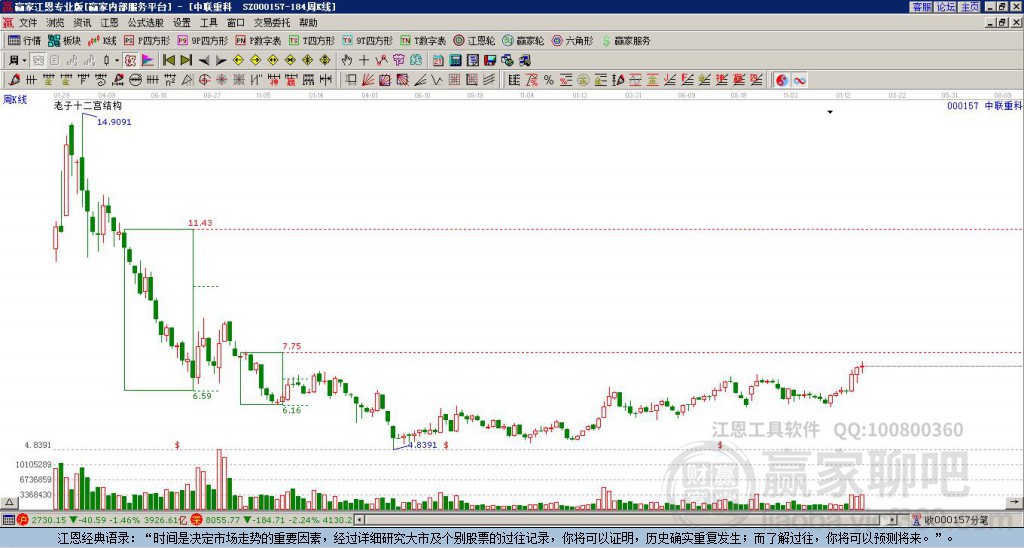This screenshot has width=1024, height=548.
Task: Jump to the first bar icon
Action: pos(168,61)
